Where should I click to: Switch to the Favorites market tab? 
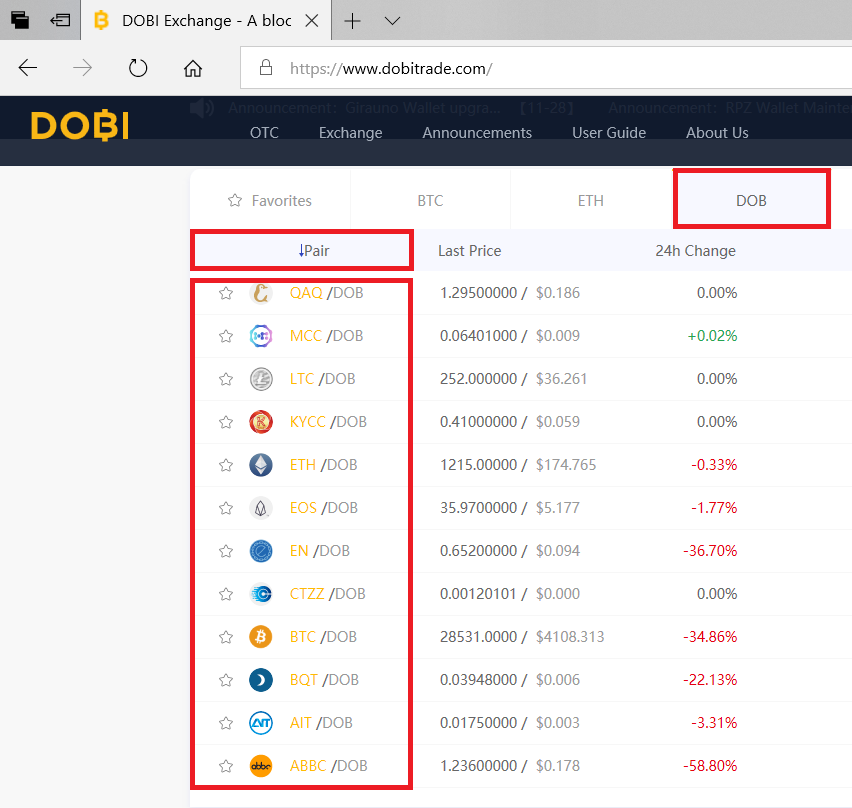tap(270, 201)
